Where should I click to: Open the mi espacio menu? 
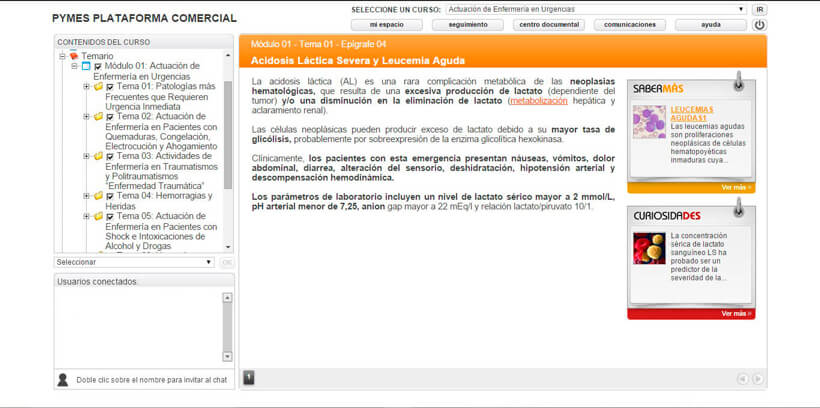click(386, 25)
